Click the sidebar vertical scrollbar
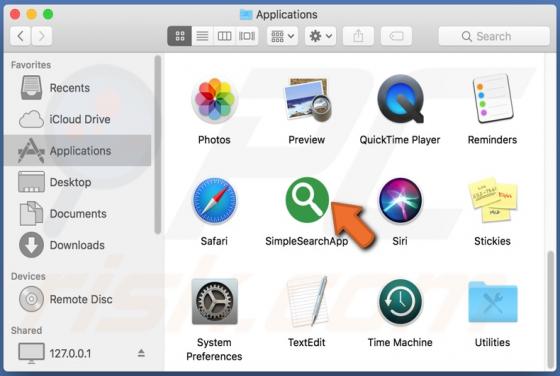The image size is (560, 376). point(158,145)
